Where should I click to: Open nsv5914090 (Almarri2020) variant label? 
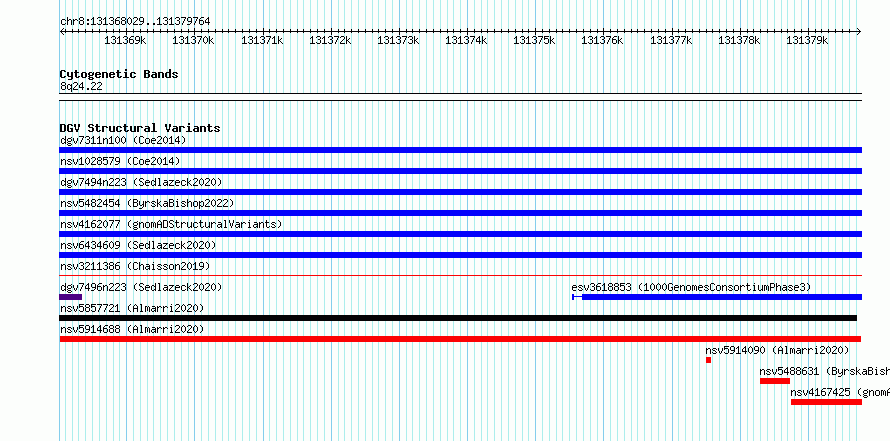click(778, 350)
